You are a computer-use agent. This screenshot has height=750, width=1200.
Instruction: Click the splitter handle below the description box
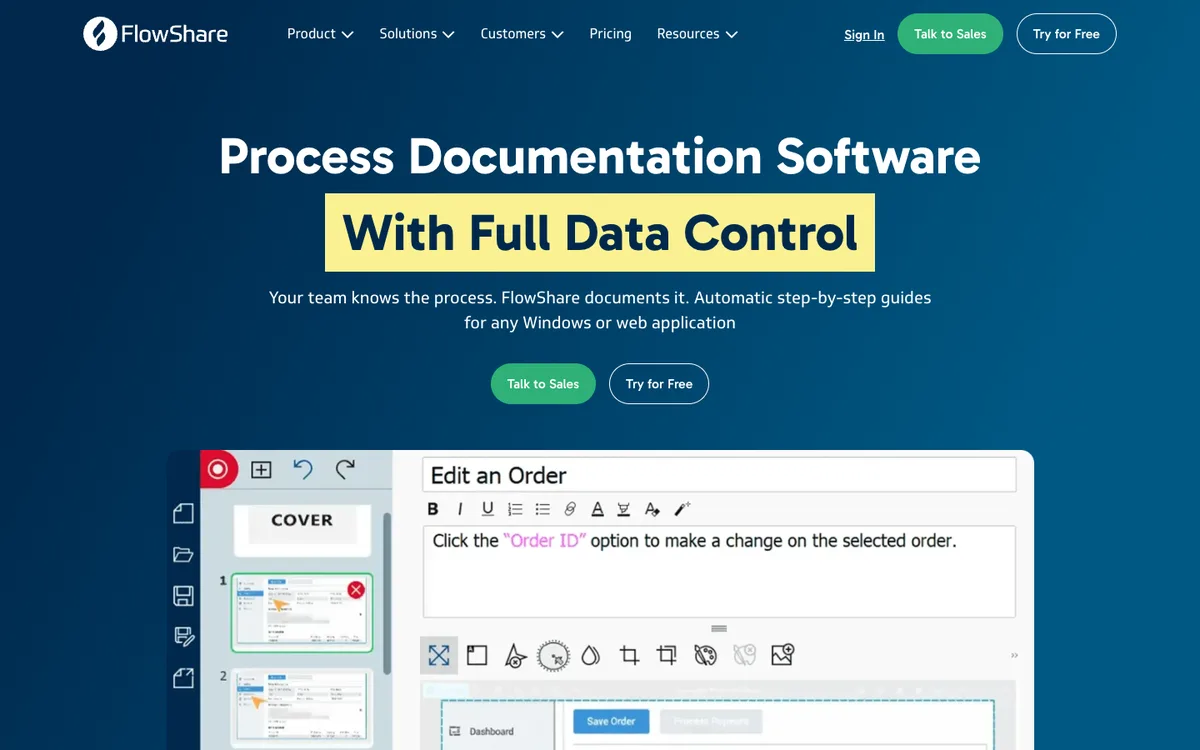[x=719, y=629]
